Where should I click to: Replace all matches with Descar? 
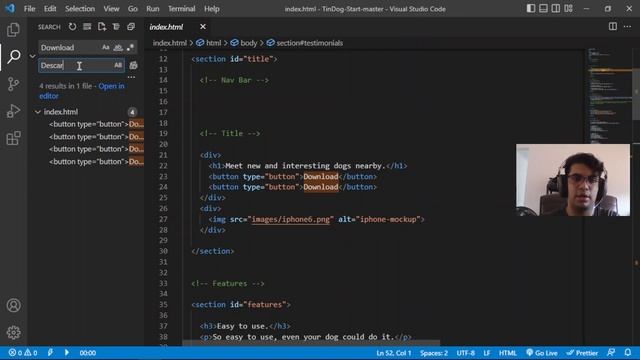click(133, 65)
